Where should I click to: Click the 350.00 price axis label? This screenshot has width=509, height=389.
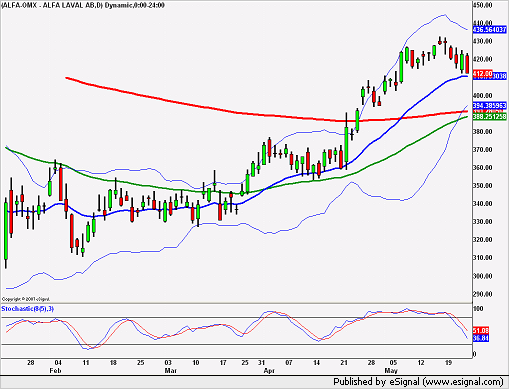tap(482, 185)
